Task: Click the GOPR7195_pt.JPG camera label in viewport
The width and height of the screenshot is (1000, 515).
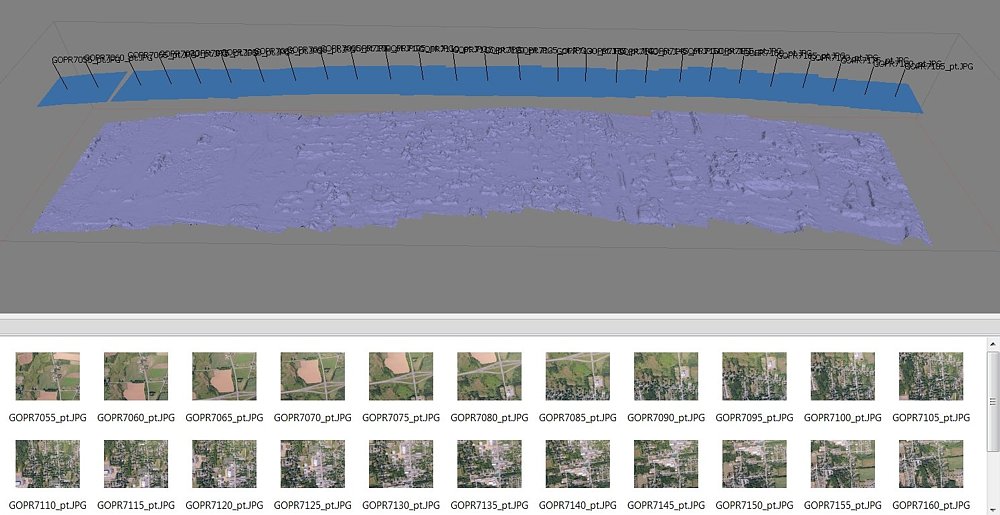Action: tap(938, 66)
